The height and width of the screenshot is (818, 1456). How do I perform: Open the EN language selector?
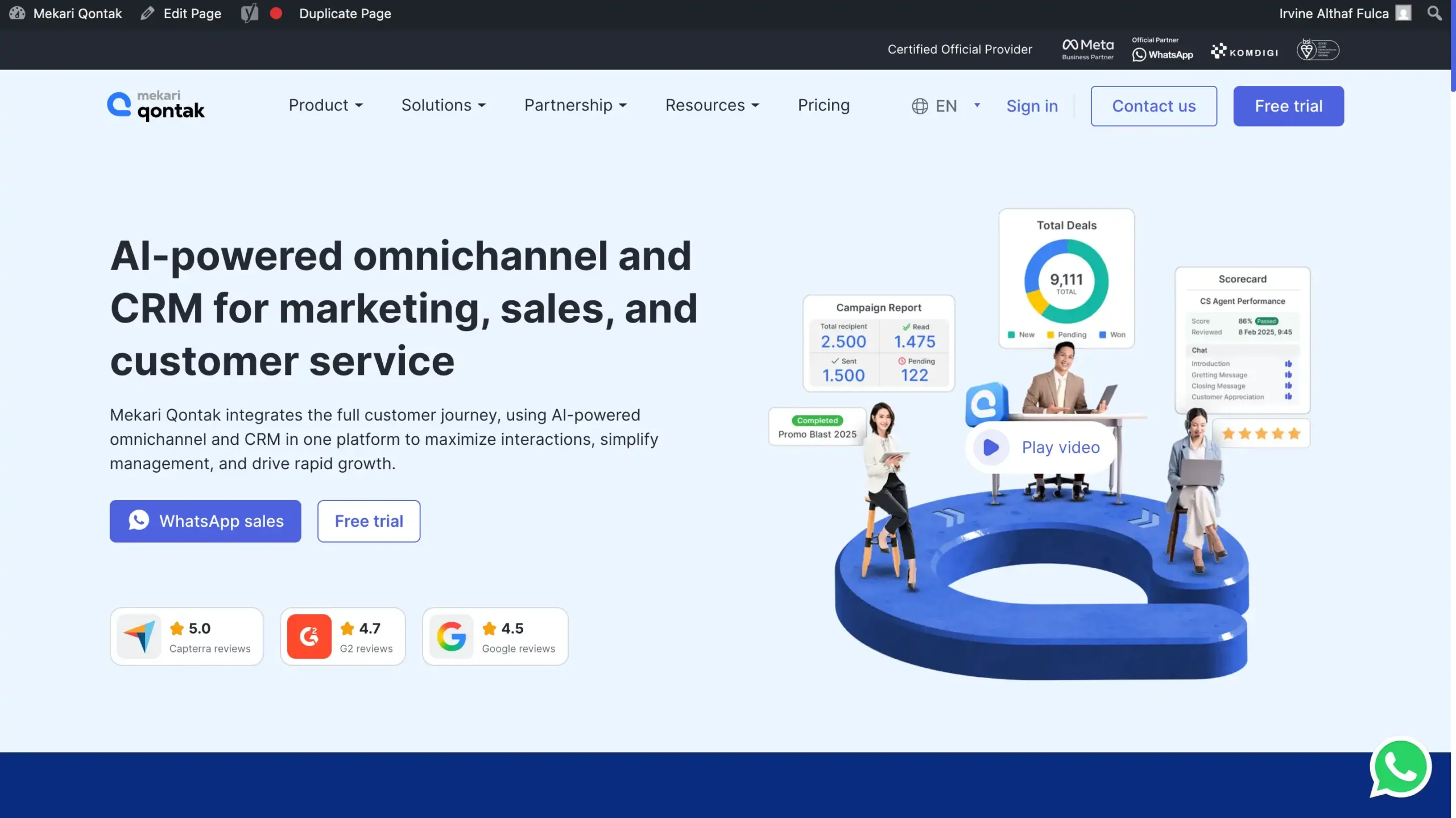tap(945, 105)
